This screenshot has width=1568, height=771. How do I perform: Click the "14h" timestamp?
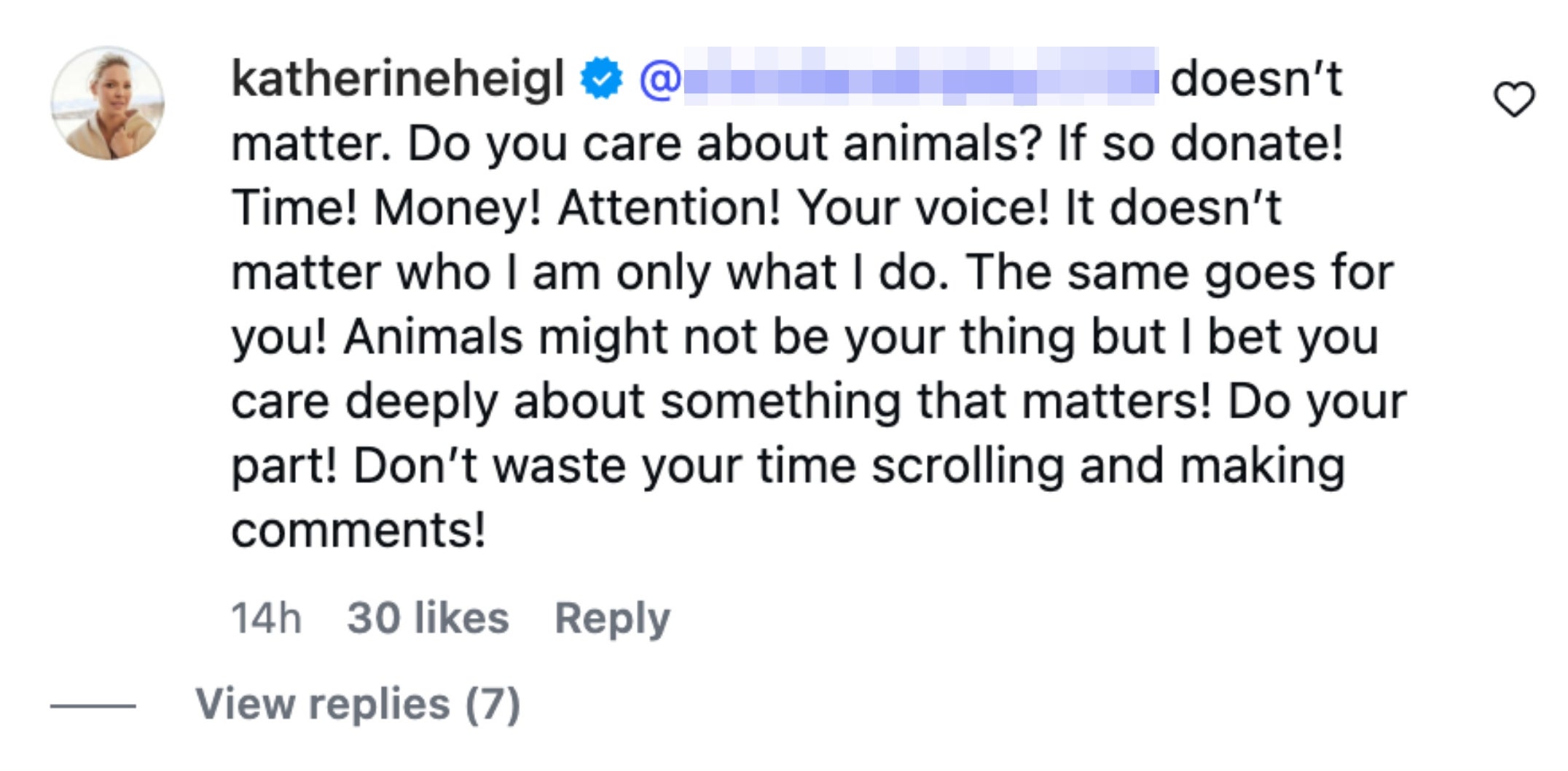(x=266, y=619)
